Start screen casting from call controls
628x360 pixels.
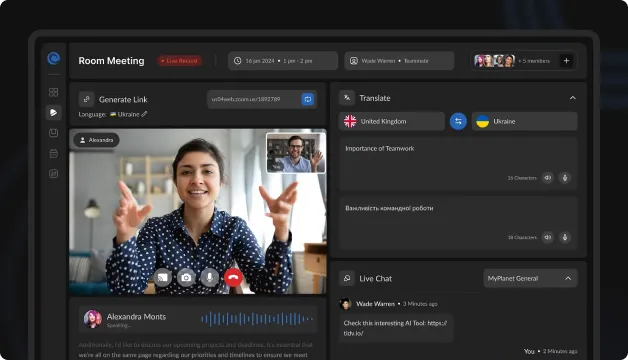(x=163, y=278)
